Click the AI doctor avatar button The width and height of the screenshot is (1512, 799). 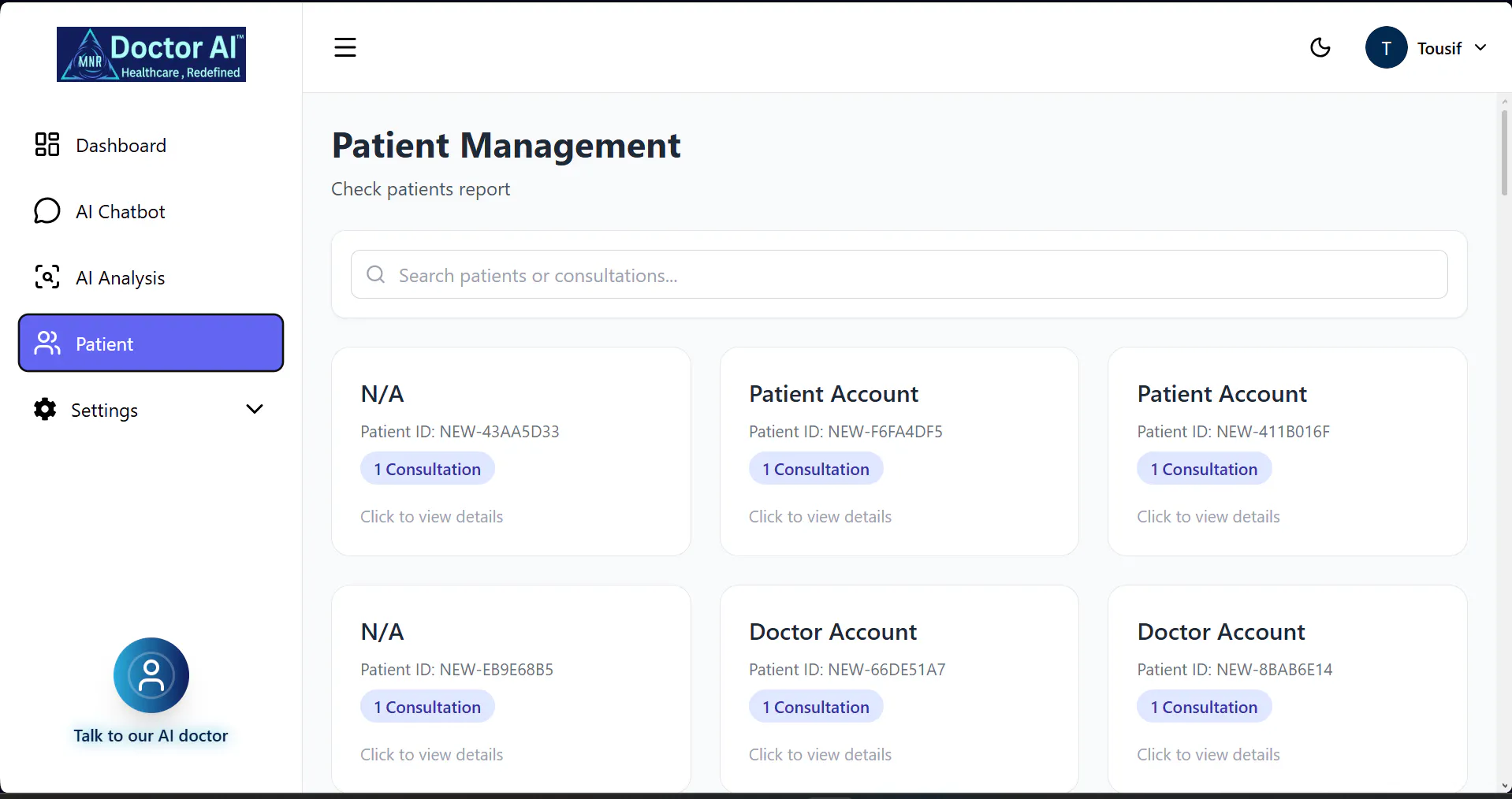pyautogui.click(x=151, y=675)
